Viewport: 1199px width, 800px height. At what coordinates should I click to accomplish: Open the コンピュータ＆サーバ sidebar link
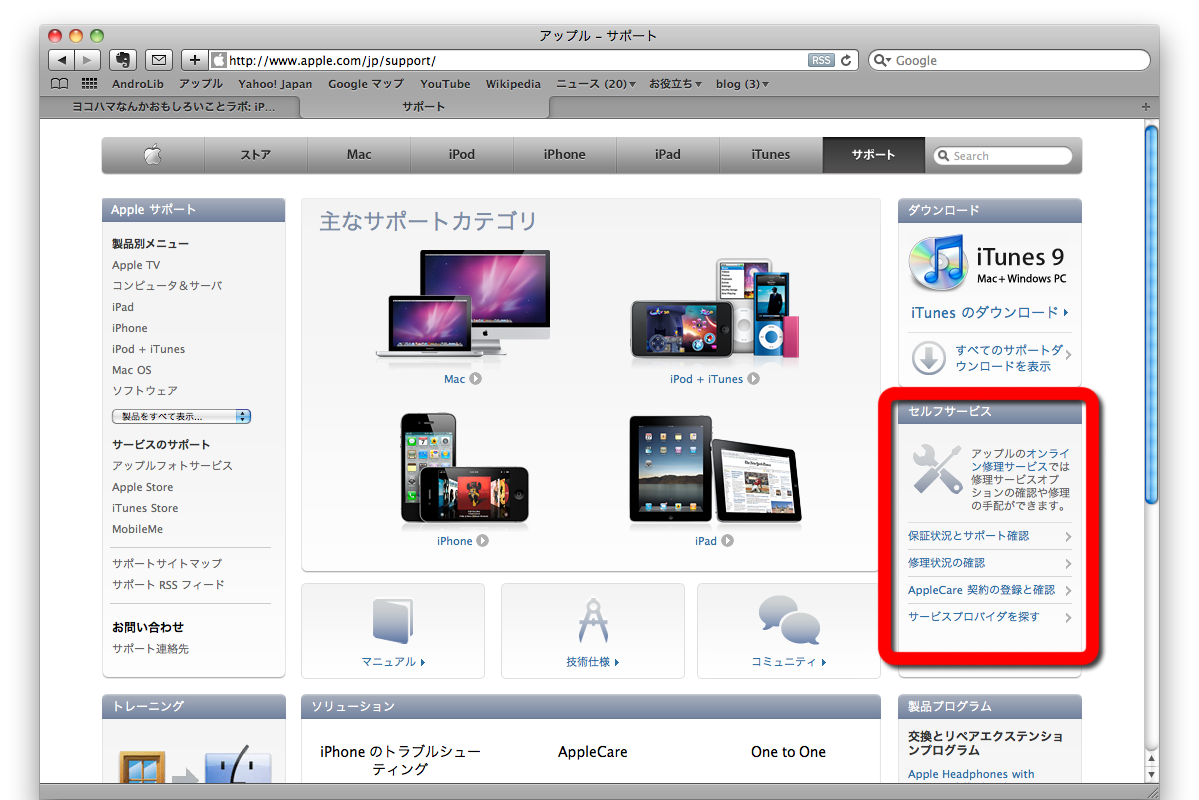167,286
